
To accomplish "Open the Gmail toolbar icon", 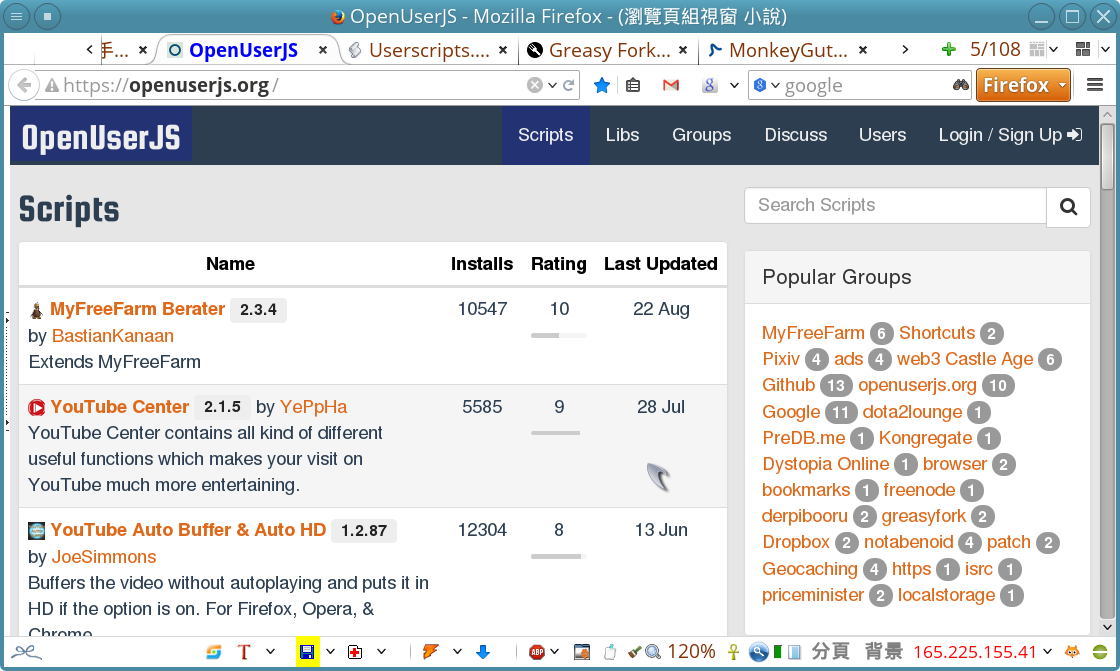I will 671,86.
